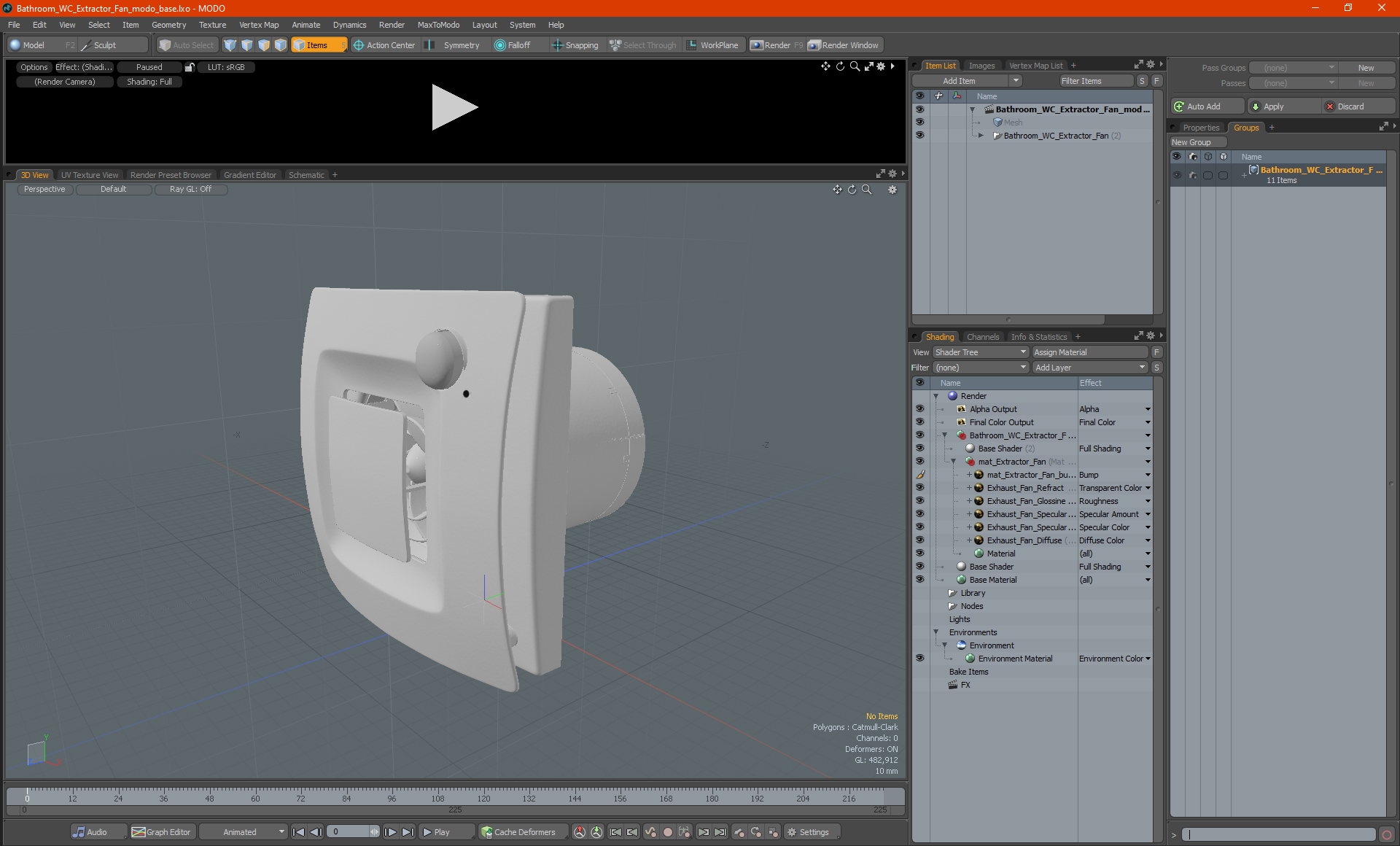Open 3D viewport gear settings
This screenshot has width=1400, height=846.
[892, 190]
